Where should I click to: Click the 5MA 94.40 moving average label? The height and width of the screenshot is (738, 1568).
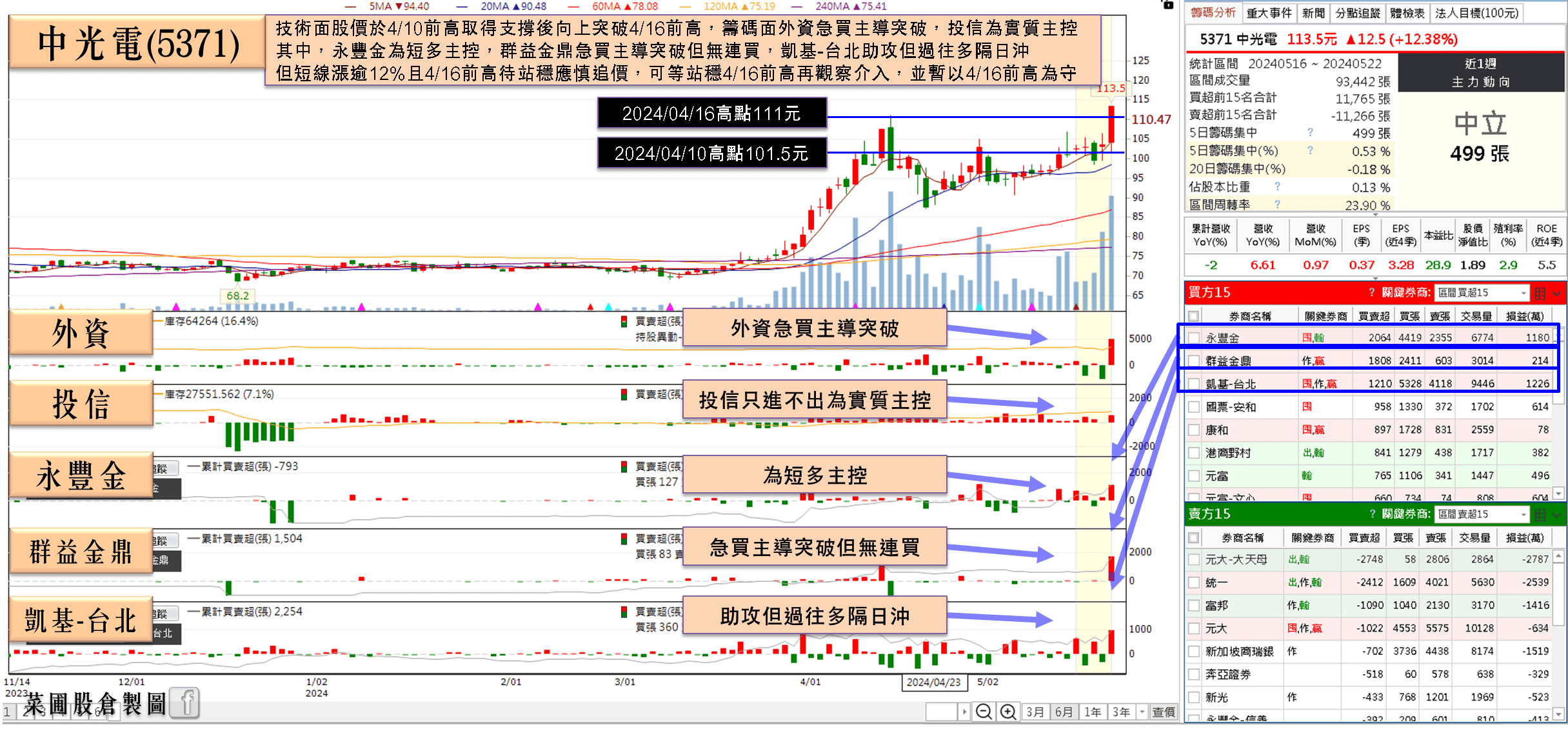[x=399, y=6]
